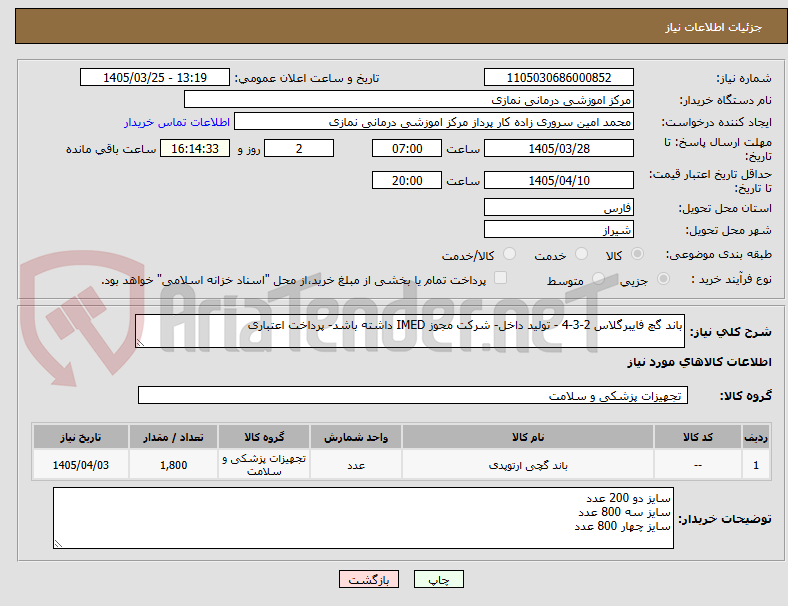Click the need number field 1105030686000852

(559, 77)
